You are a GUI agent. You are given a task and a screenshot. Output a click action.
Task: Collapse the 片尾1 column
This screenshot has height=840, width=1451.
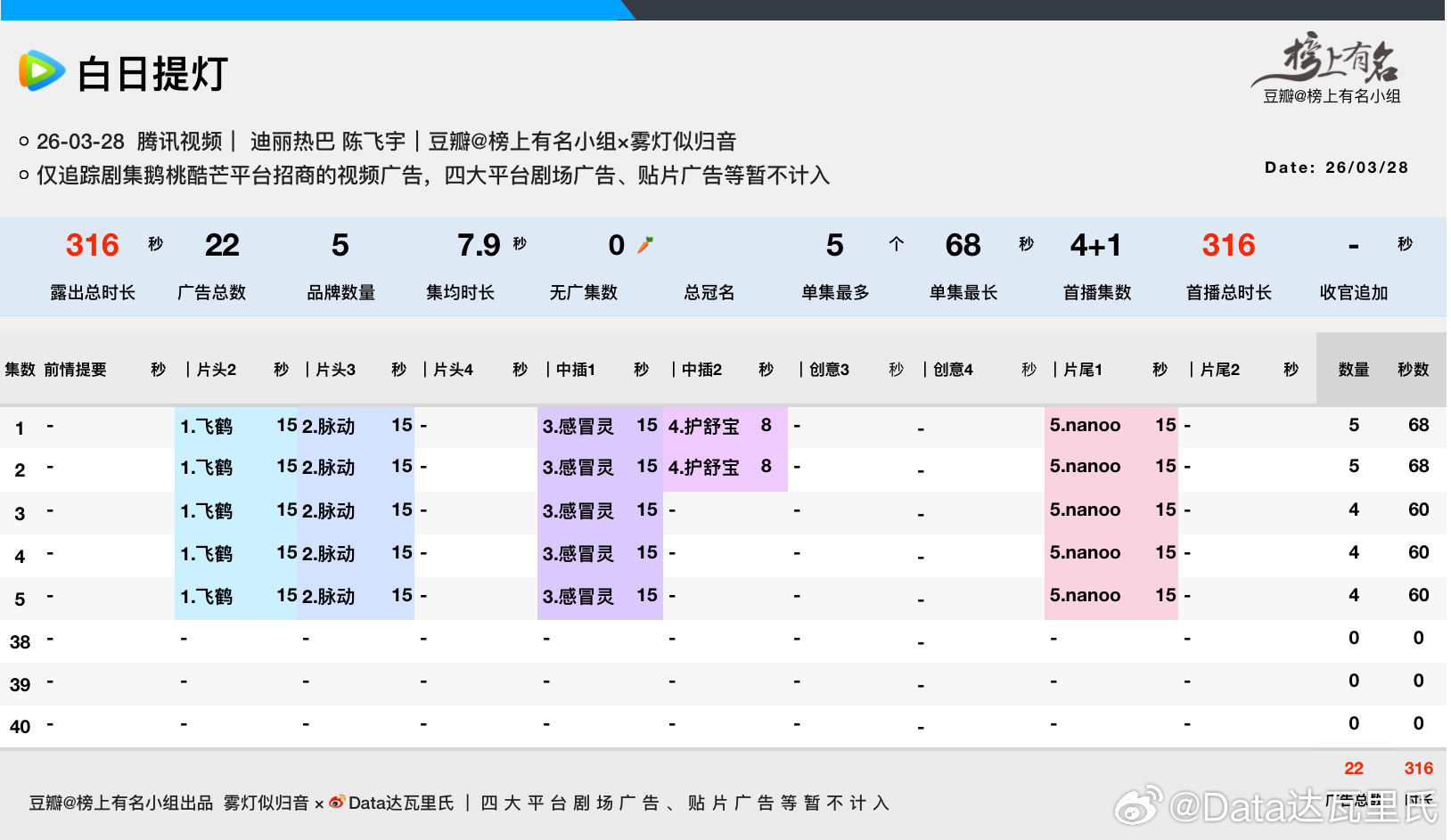1083,369
